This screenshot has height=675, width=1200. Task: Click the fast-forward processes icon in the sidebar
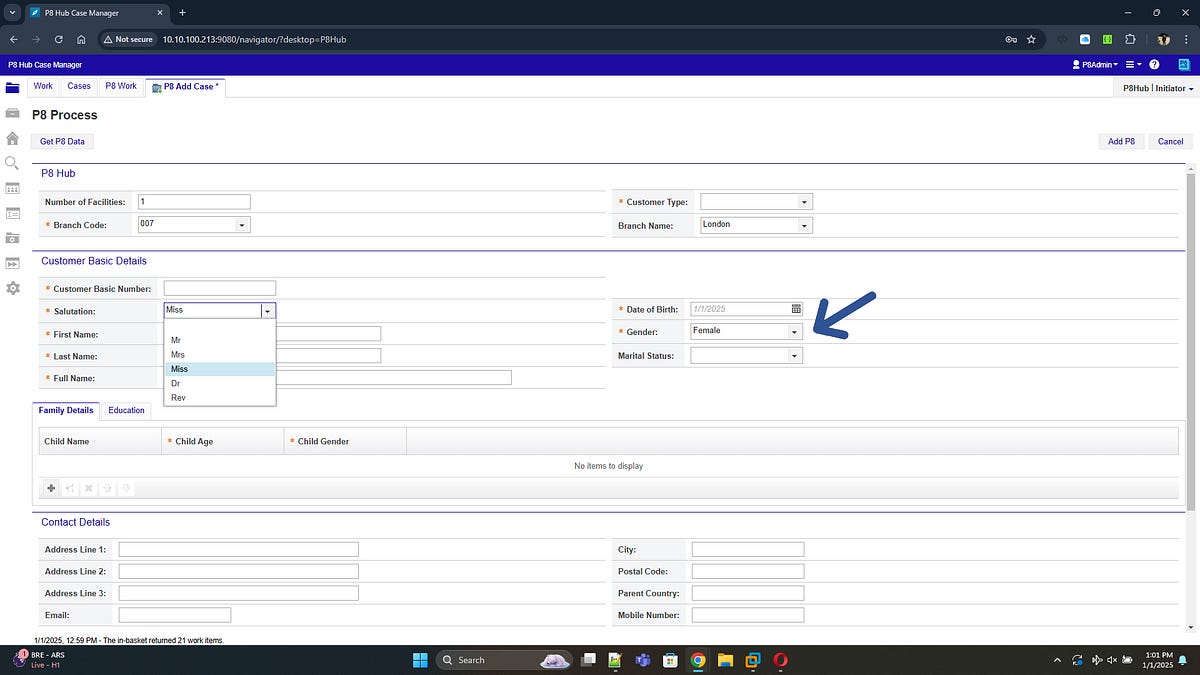tap(12, 263)
